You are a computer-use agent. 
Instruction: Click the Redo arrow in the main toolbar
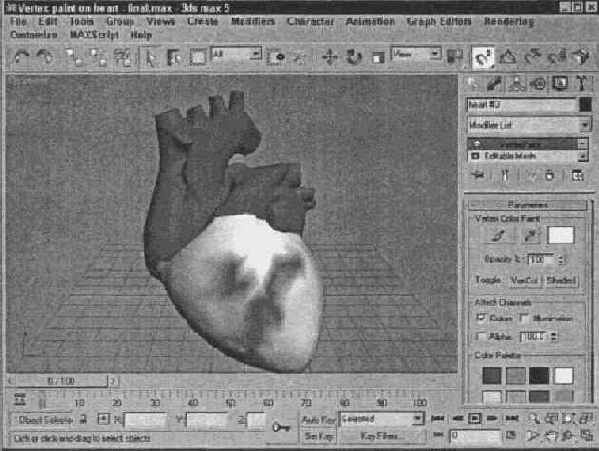45,58
